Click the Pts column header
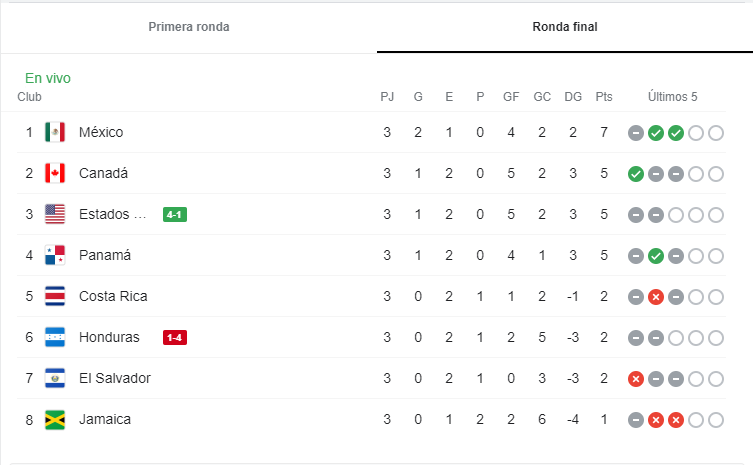Screen dimensions: 753x465 [604, 97]
